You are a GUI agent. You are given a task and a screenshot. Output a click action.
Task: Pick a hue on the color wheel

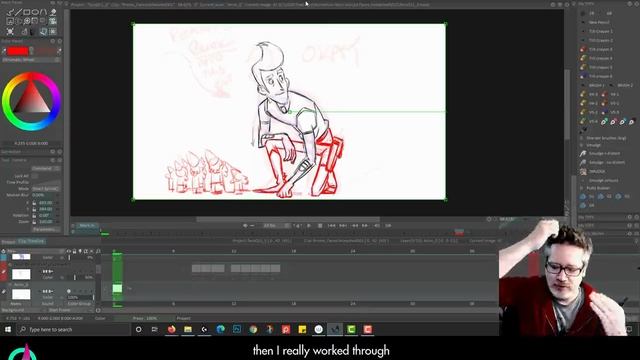(31, 102)
